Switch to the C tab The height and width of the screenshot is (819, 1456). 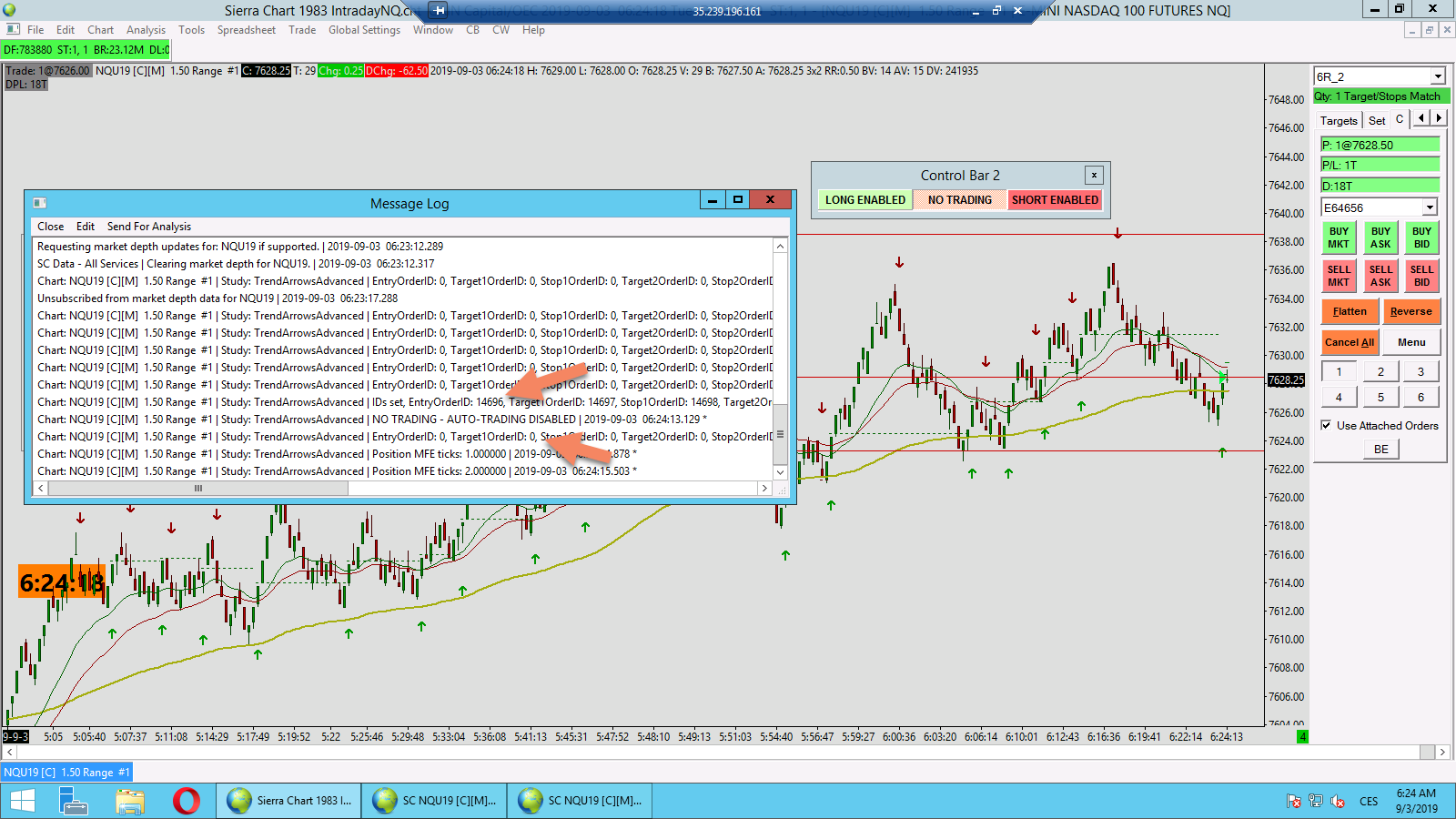1400,119
